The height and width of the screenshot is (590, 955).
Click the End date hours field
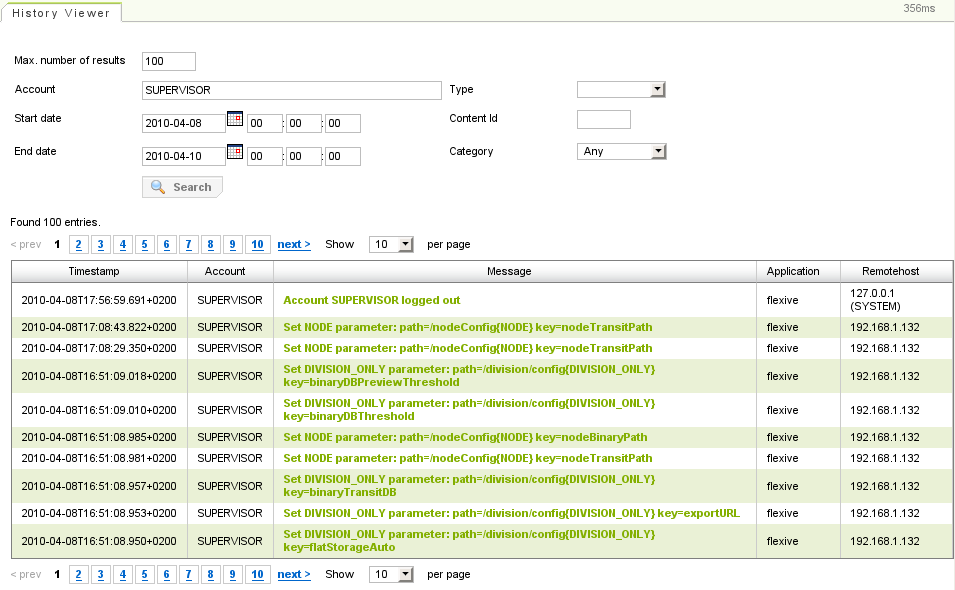(264, 156)
